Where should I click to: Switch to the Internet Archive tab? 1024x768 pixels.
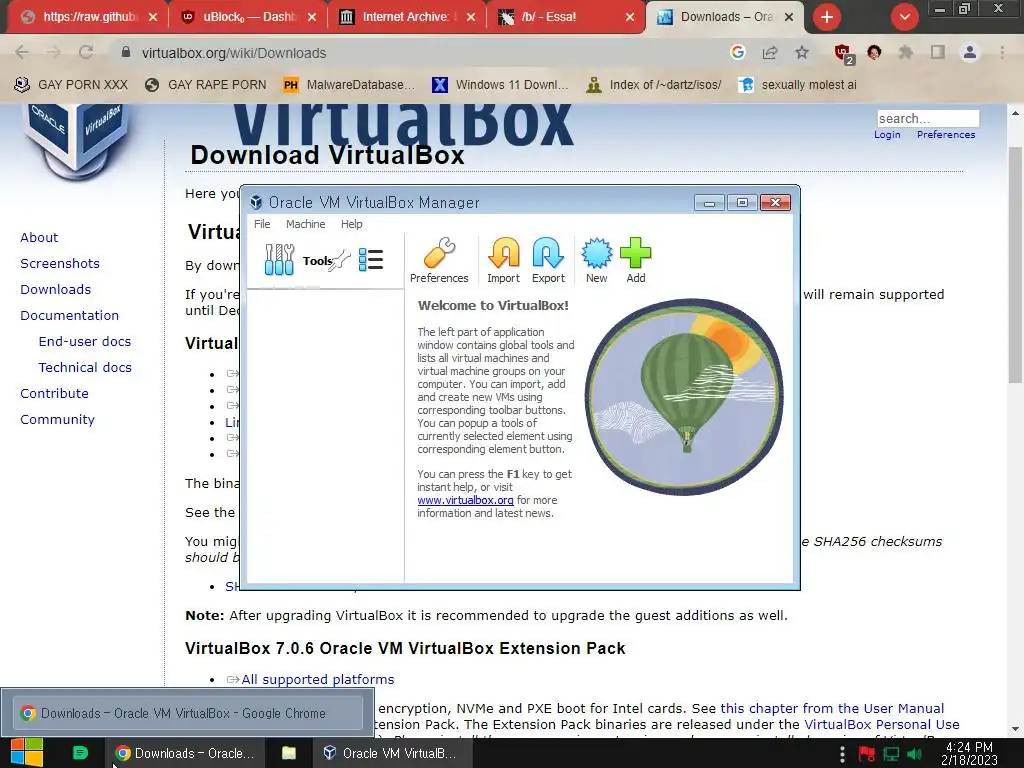coord(407,17)
